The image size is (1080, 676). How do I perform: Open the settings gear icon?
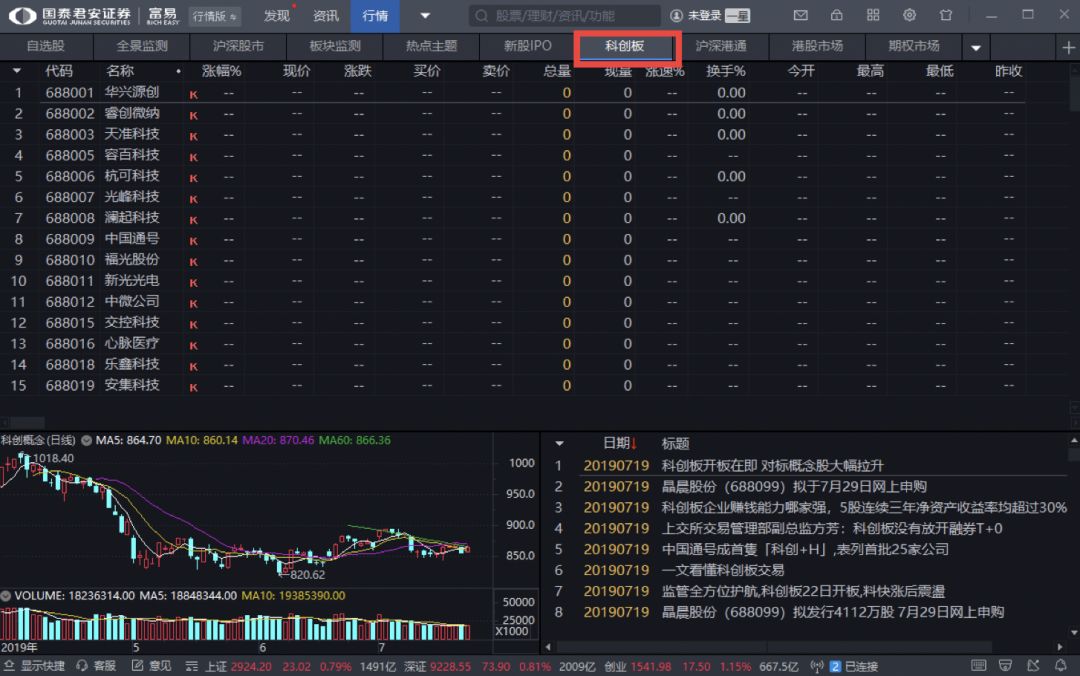click(910, 15)
